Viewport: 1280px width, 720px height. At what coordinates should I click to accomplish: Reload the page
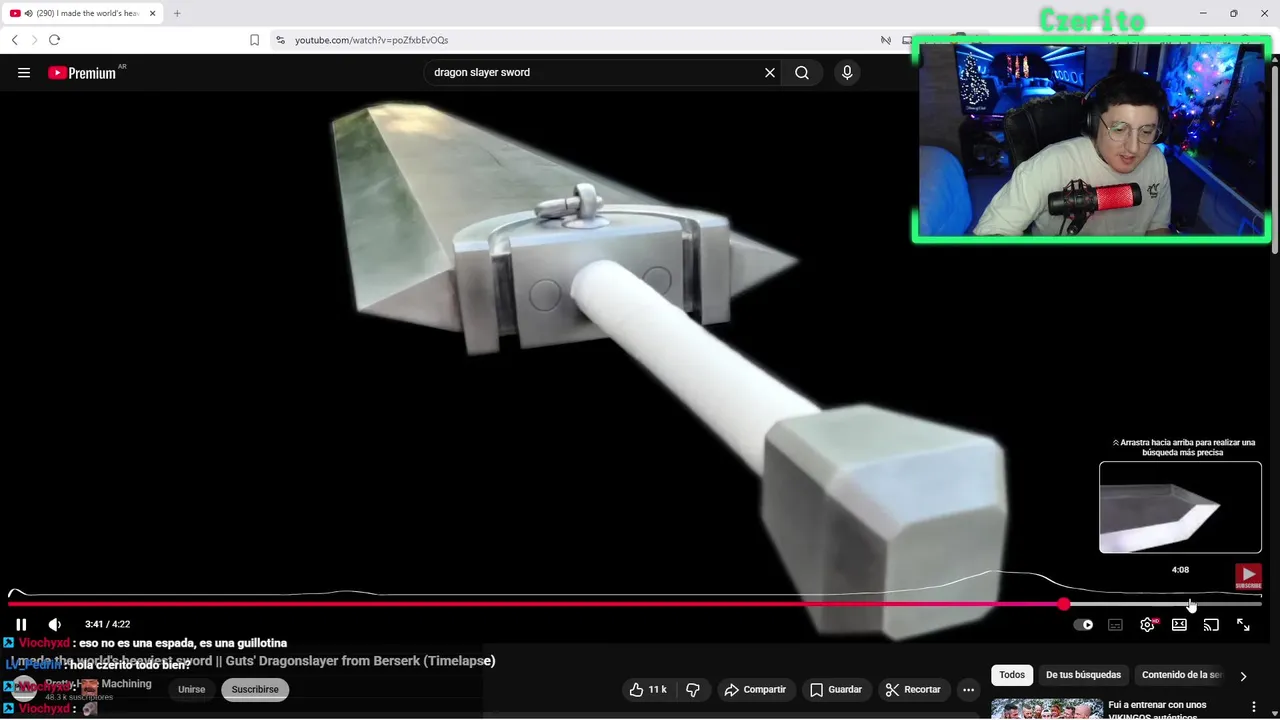coord(54,40)
